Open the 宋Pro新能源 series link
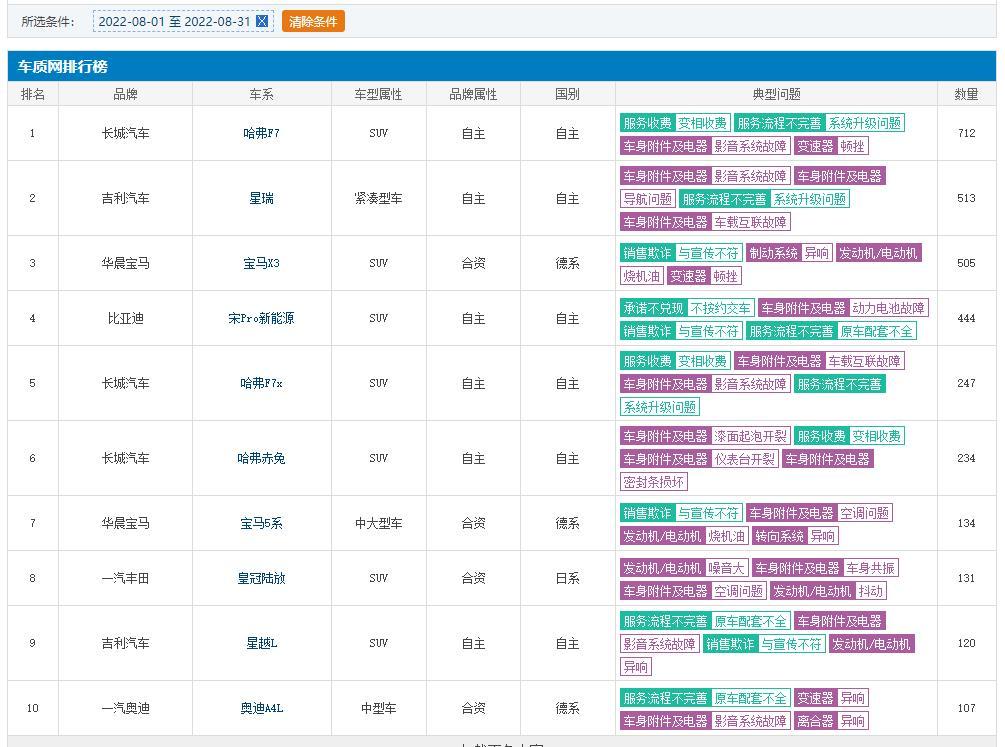Screen dimensions: 1005x747 coord(262,318)
